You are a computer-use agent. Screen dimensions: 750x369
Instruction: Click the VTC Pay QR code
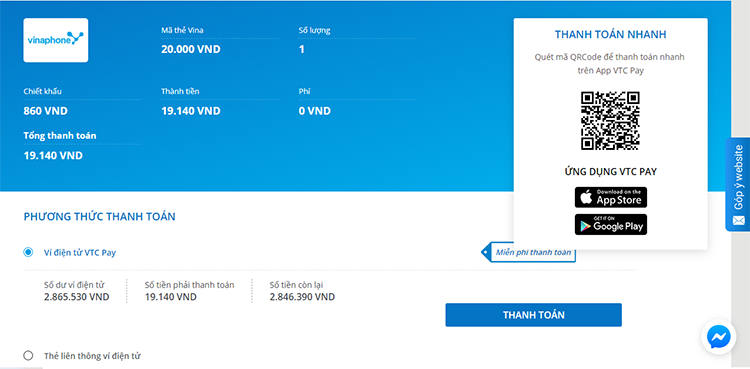[610, 121]
